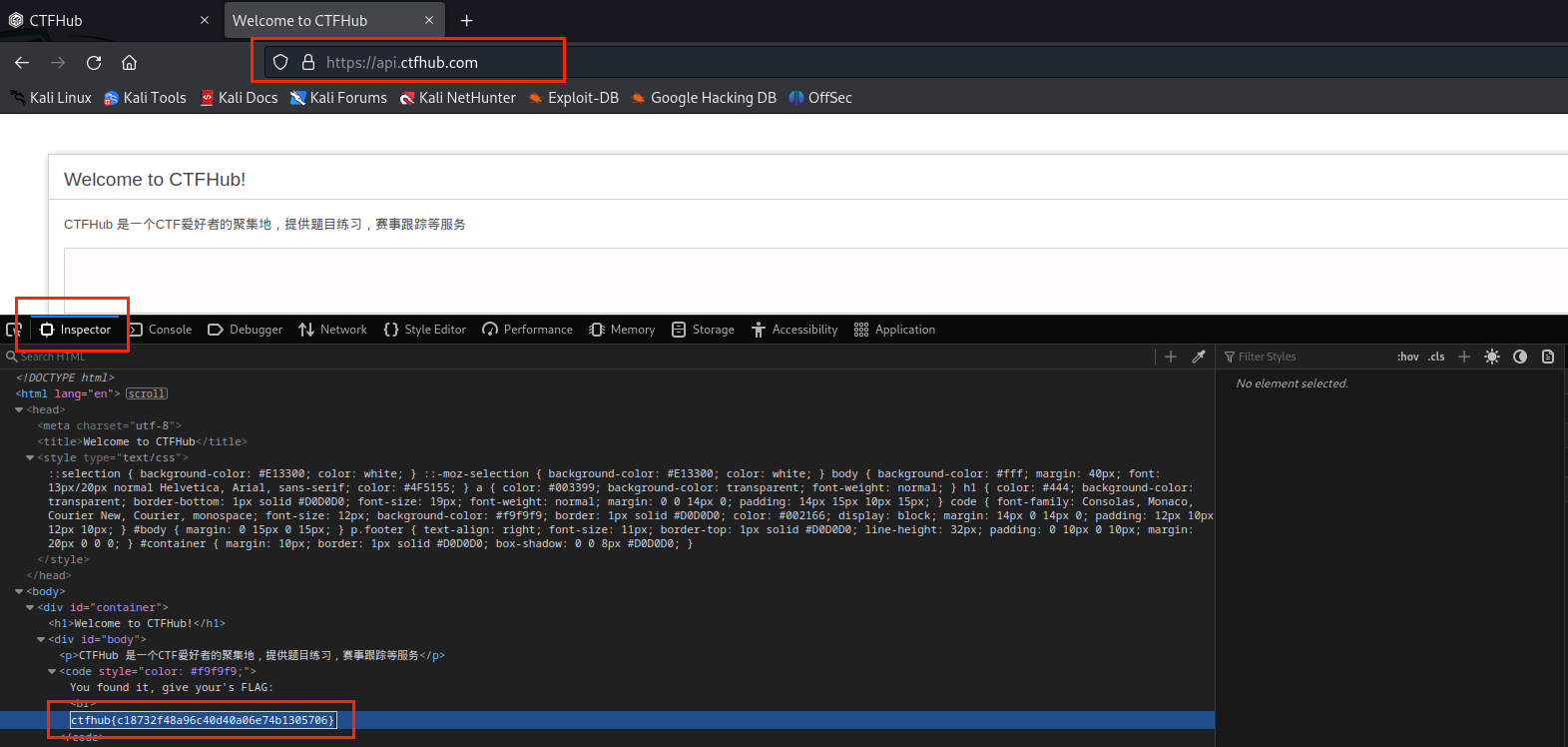Select the 'You found it, give your's FLAG:' text
Screen dimensions: 1568x747
coord(172,687)
